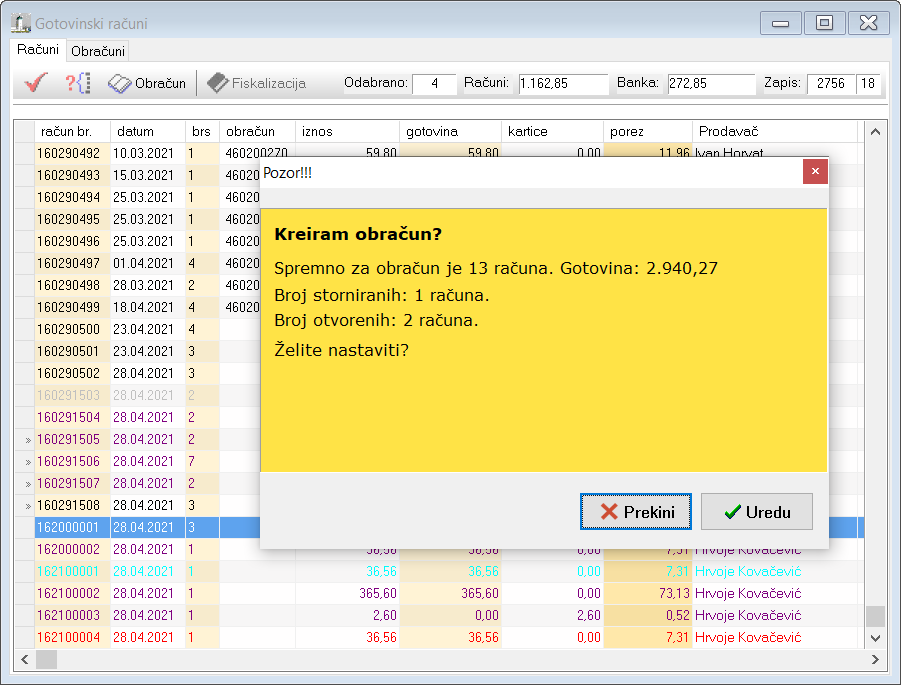Click the Odabrano input field
The width and height of the screenshot is (901, 685).
[434, 84]
